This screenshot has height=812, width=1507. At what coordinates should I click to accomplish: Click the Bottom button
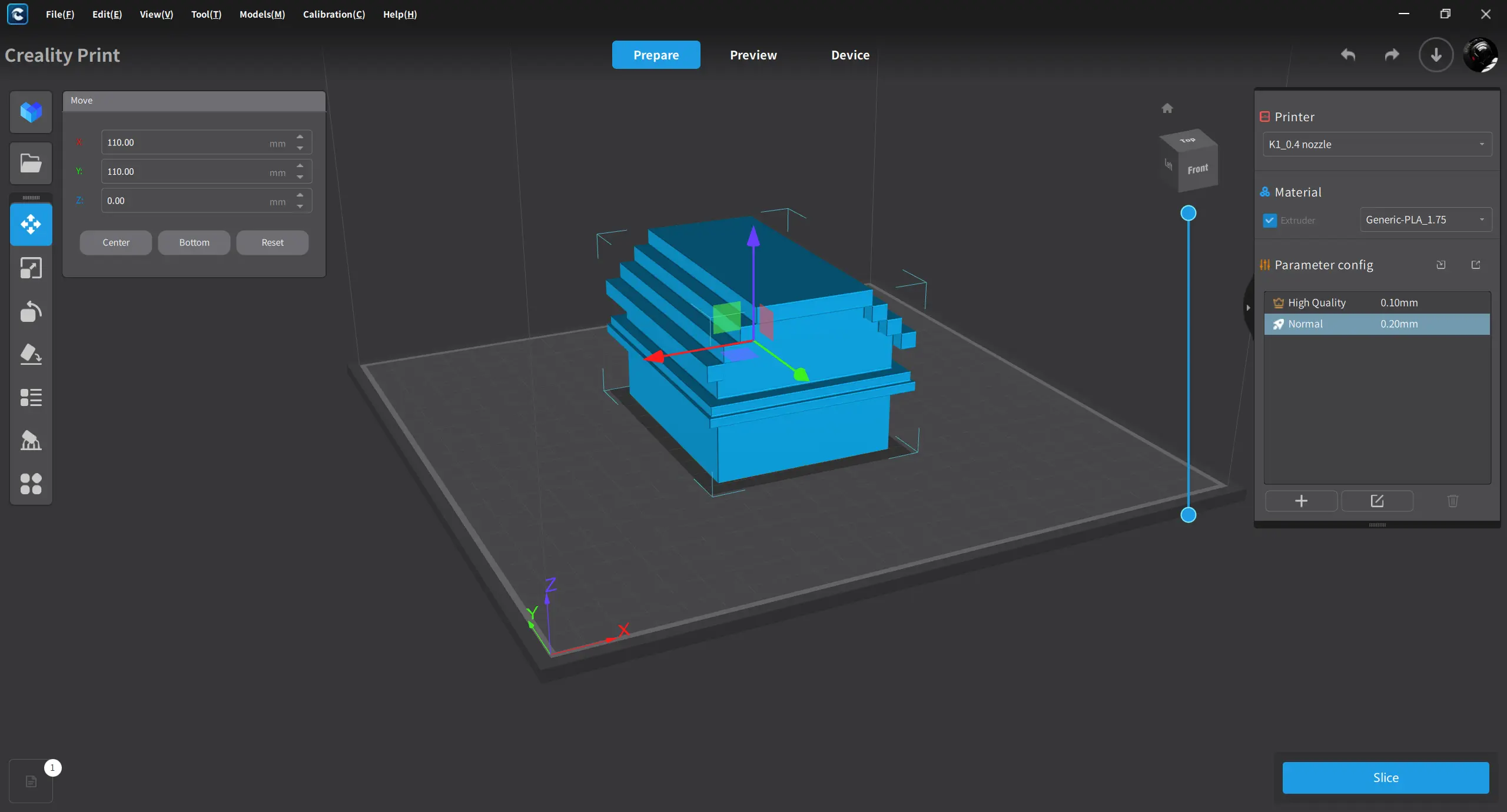tap(194, 242)
